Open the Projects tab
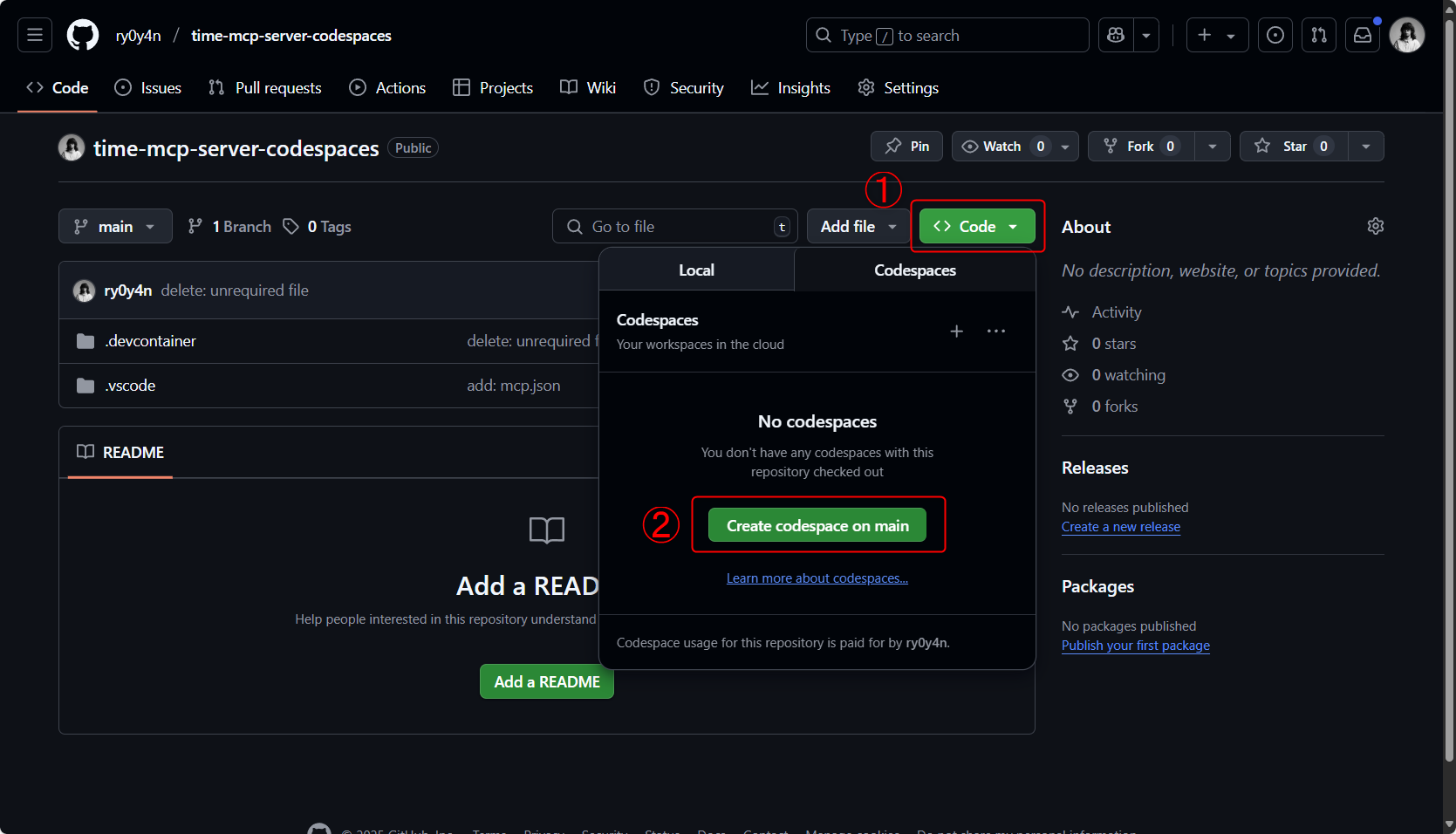Image resolution: width=1456 pixels, height=834 pixels. pyautogui.click(x=493, y=88)
